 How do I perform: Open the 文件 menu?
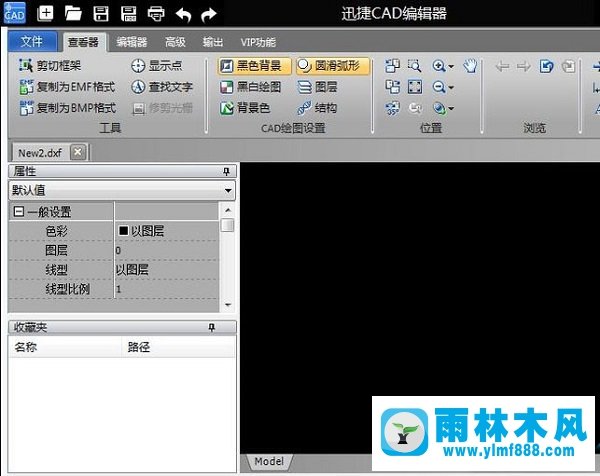pyautogui.click(x=32, y=41)
